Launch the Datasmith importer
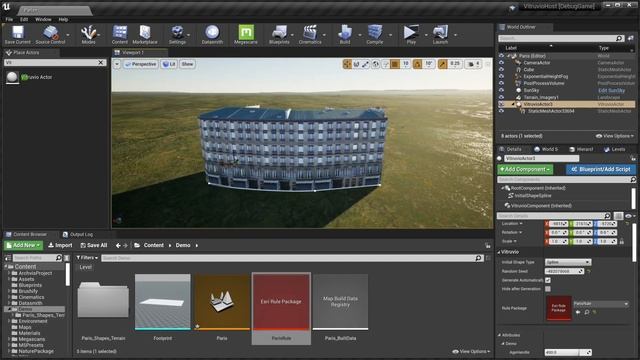Screen dimensions: 640x360 pyautogui.click(x=212, y=34)
